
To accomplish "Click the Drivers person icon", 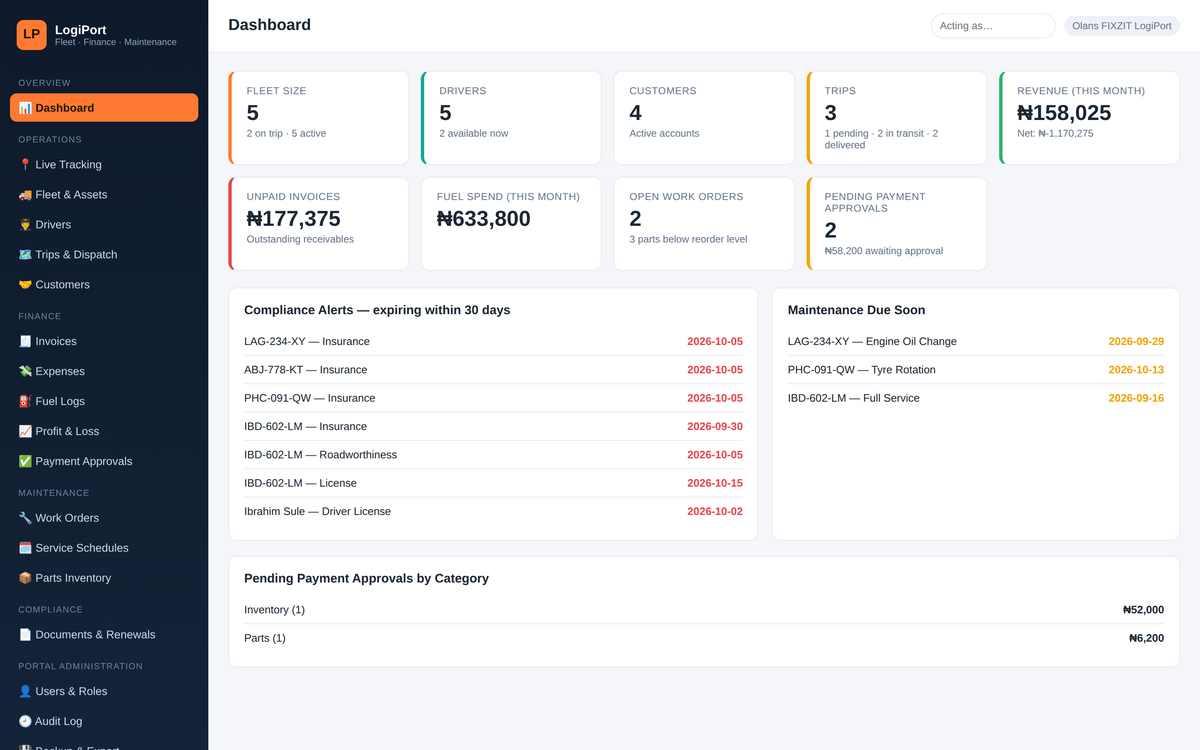I will tap(25, 225).
